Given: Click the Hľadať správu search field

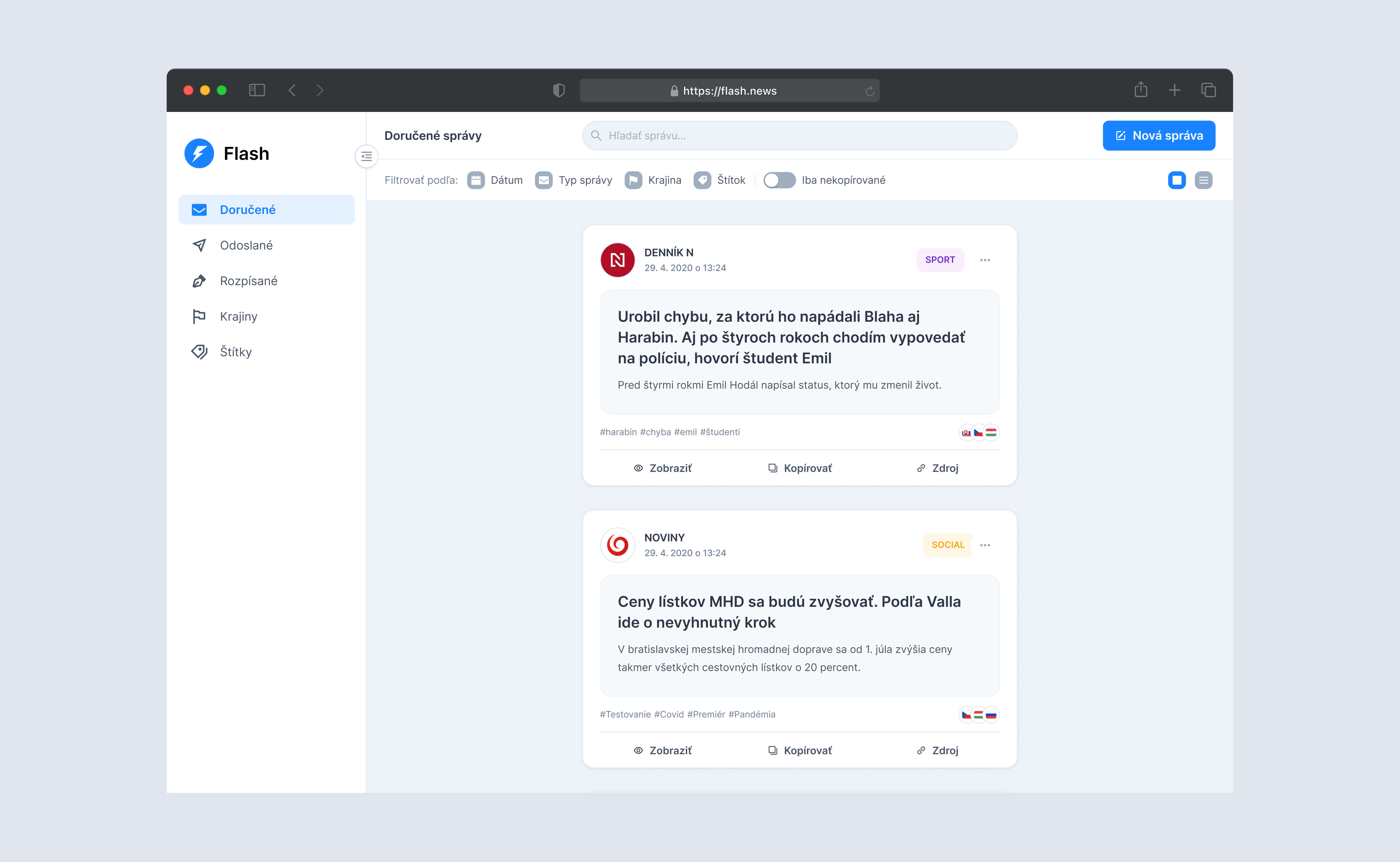Looking at the screenshot, I should pos(800,136).
